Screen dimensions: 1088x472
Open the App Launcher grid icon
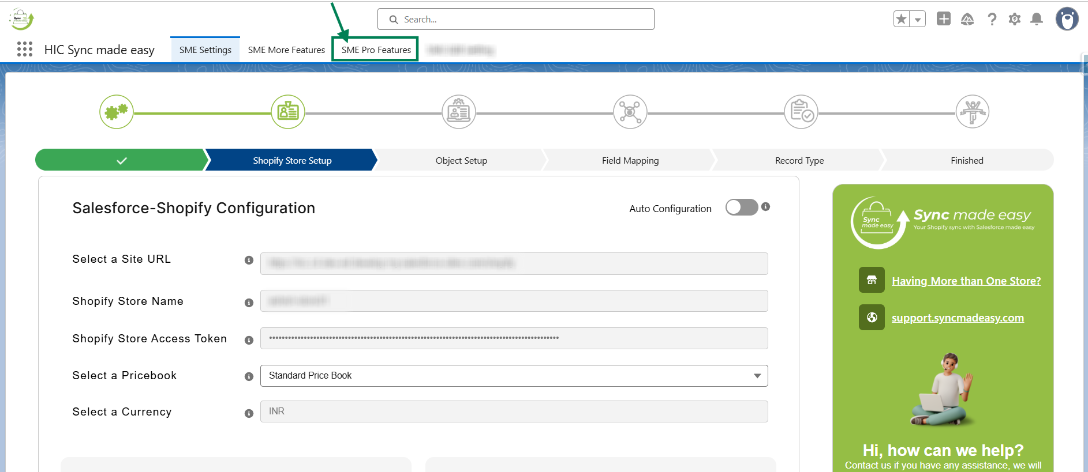pyautogui.click(x=24, y=49)
